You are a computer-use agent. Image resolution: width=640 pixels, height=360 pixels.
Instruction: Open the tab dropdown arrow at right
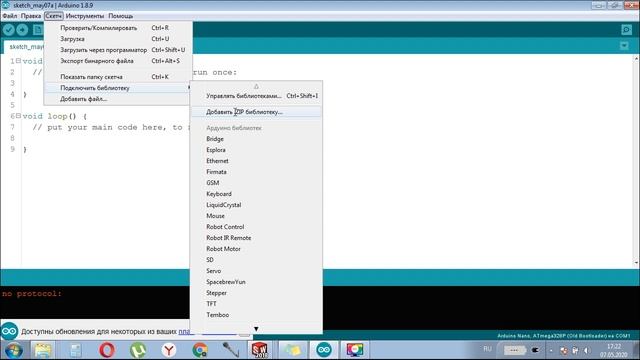(x=624, y=46)
